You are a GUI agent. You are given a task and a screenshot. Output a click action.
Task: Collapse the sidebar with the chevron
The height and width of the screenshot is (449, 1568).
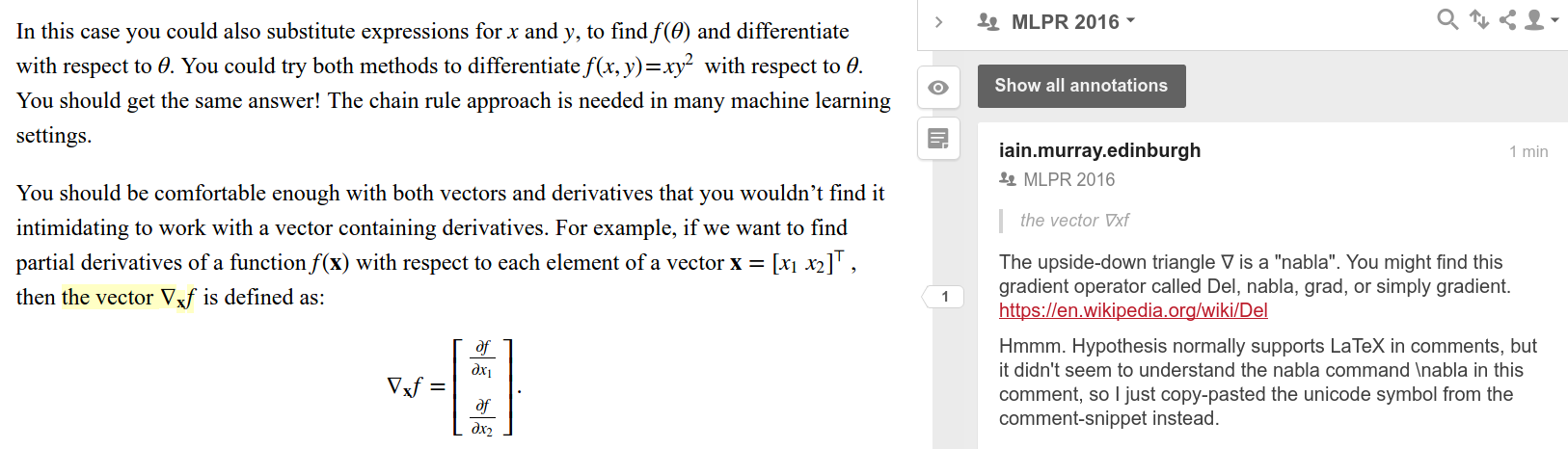tap(938, 21)
